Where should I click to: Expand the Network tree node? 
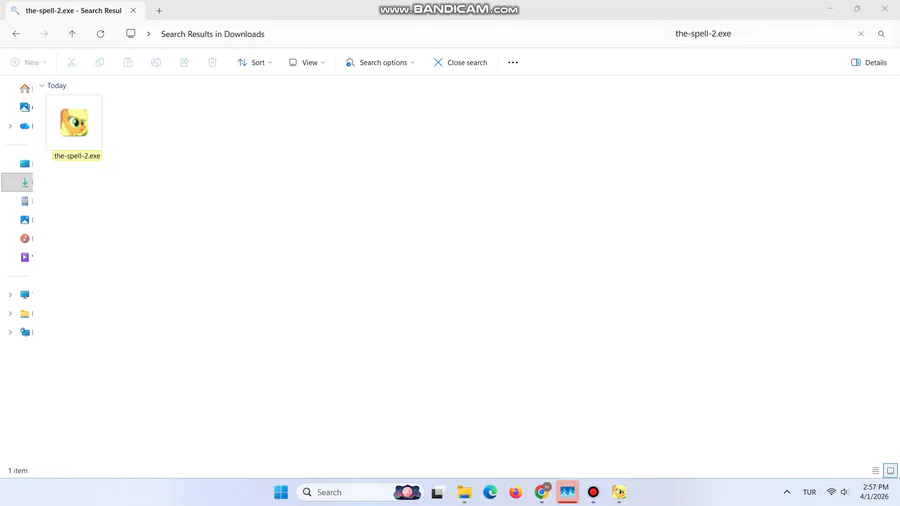[x=10, y=332]
